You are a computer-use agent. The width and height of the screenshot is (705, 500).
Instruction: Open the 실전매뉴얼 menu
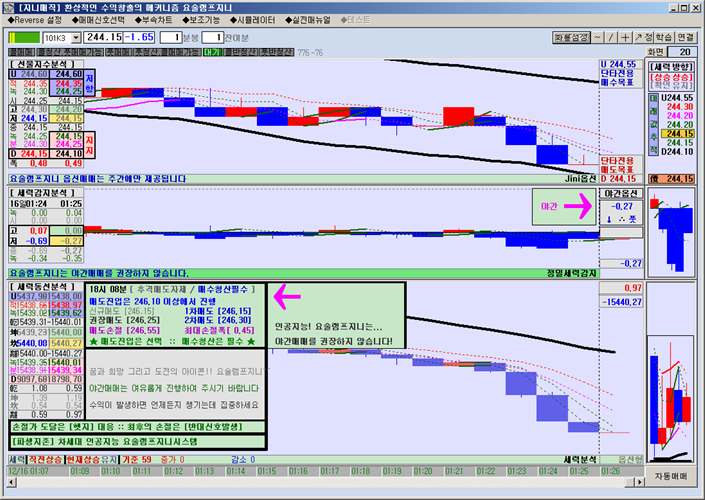[308, 20]
